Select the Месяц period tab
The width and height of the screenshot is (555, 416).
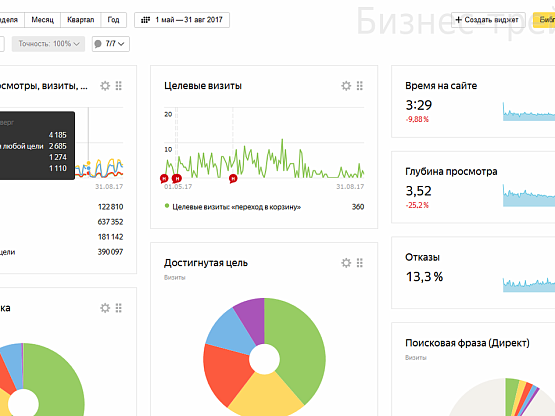point(42,20)
